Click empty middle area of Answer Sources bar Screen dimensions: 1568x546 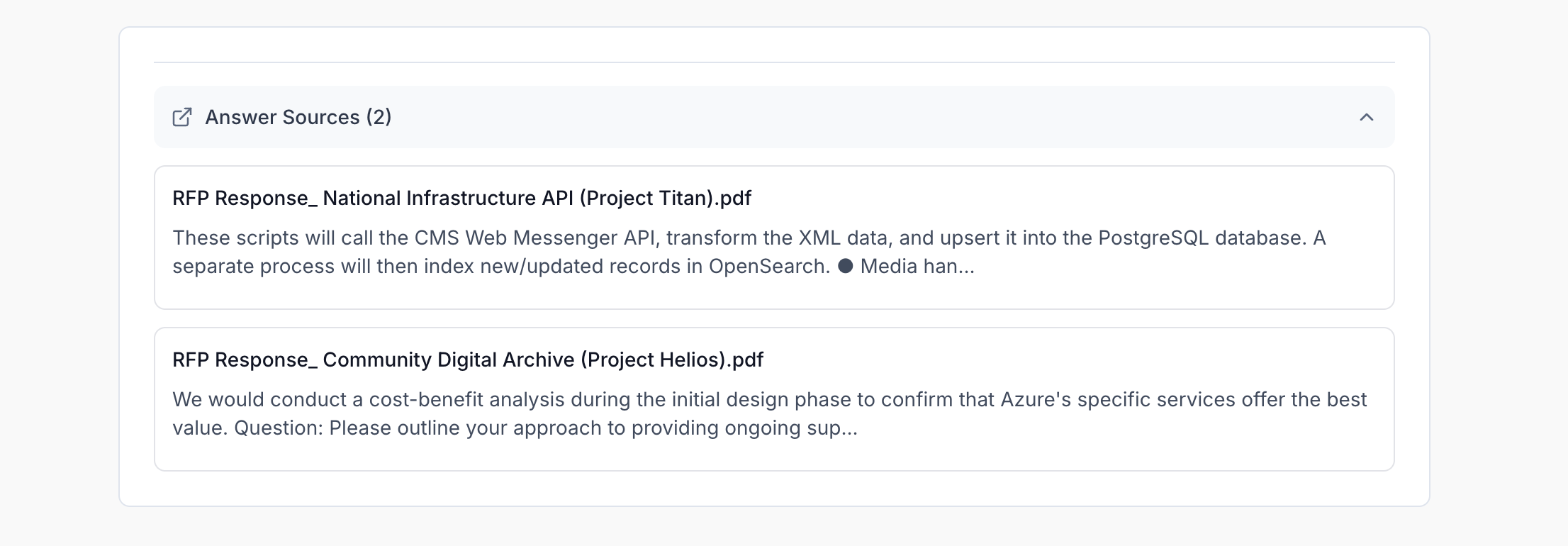point(851,117)
